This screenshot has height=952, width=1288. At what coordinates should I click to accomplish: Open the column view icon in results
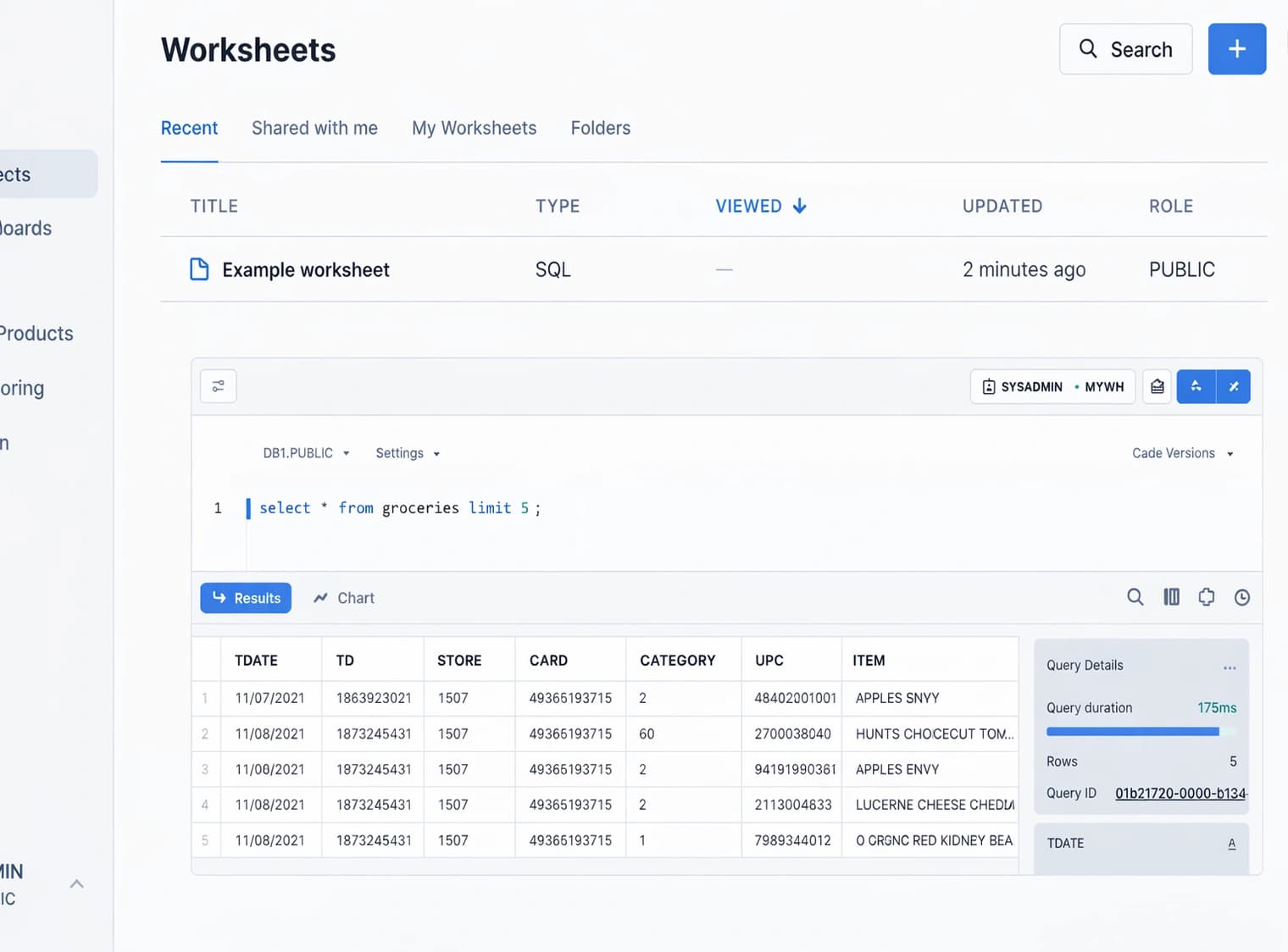click(x=1171, y=597)
